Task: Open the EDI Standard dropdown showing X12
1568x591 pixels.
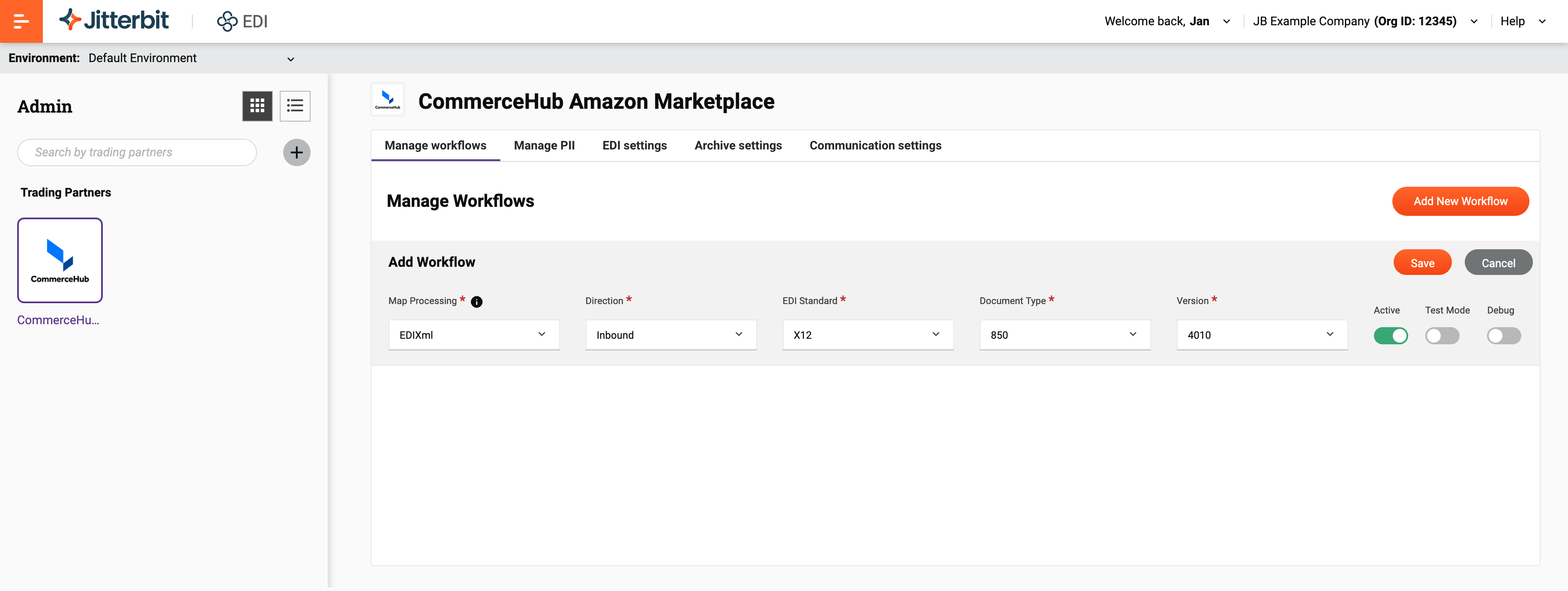Action: [868, 335]
